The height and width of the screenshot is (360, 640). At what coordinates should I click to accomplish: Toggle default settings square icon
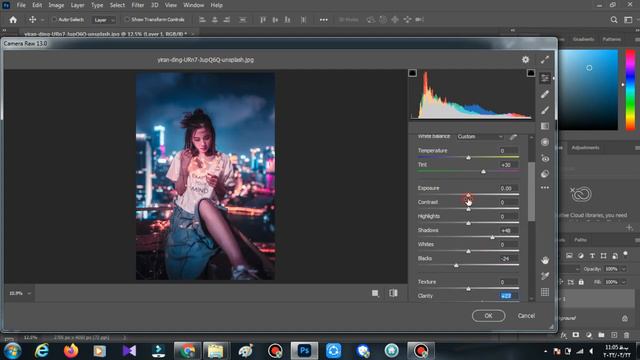click(375, 293)
